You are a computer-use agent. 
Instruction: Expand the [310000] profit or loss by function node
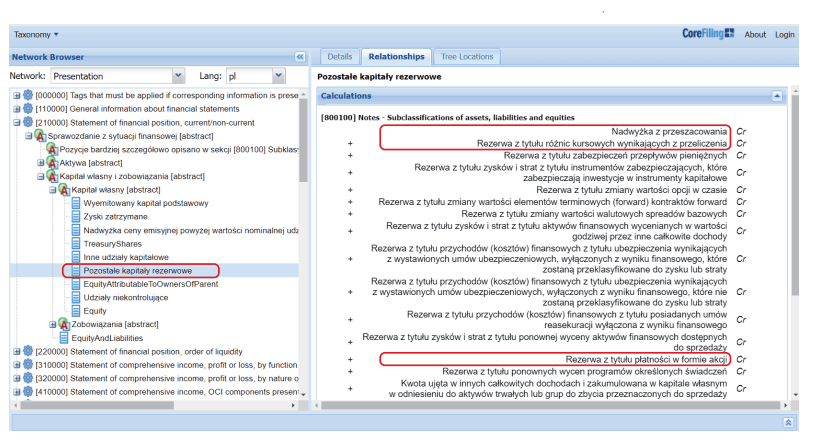17,365
